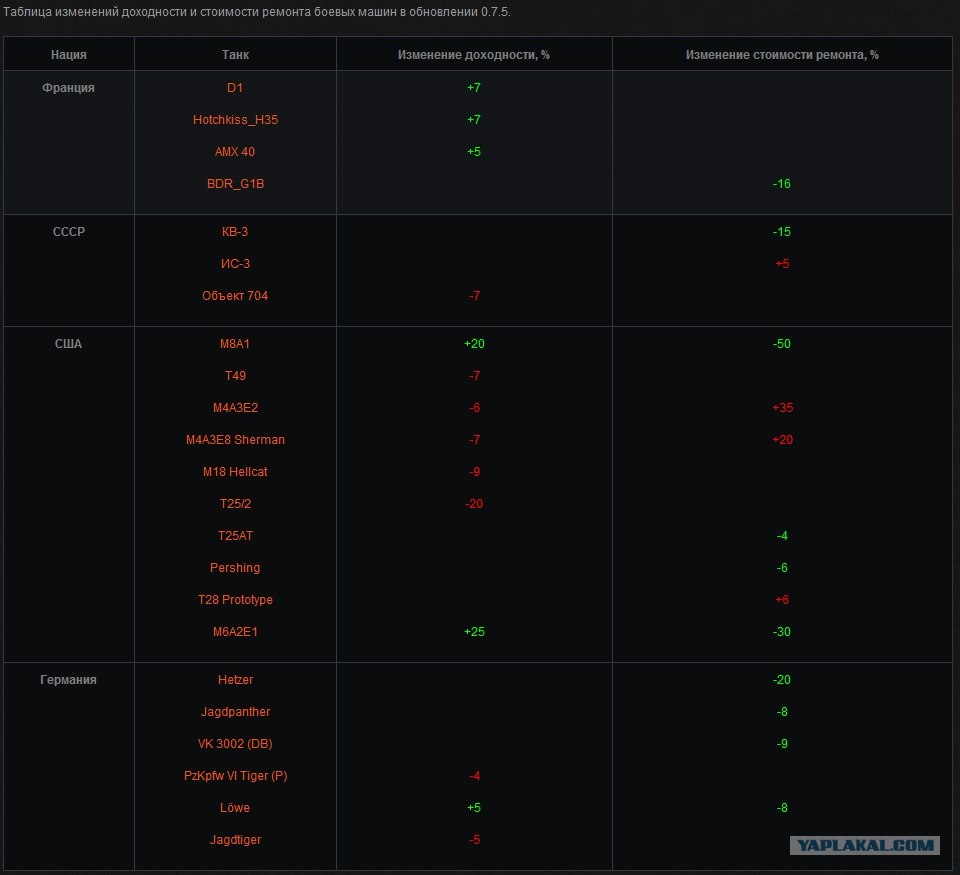
Task: Select the M4A3E8 Sherman entry
Action: (x=235, y=439)
